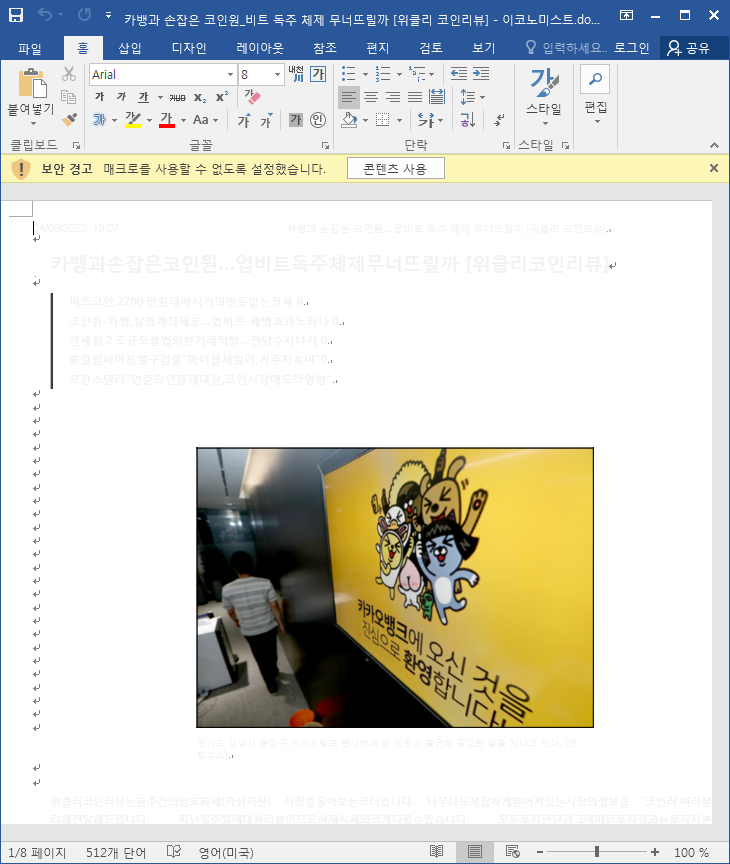Click the 공유 button
The image size is (730, 864).
689,48
